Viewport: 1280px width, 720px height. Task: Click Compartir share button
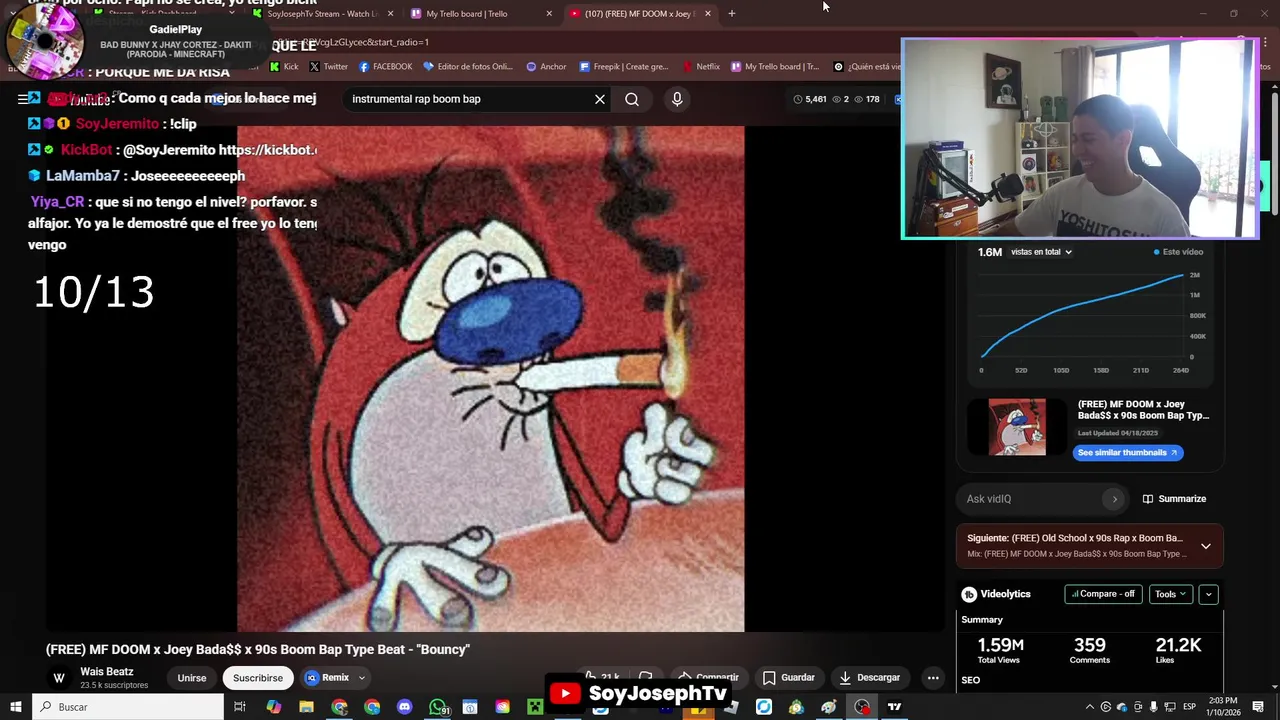[708, 678]
